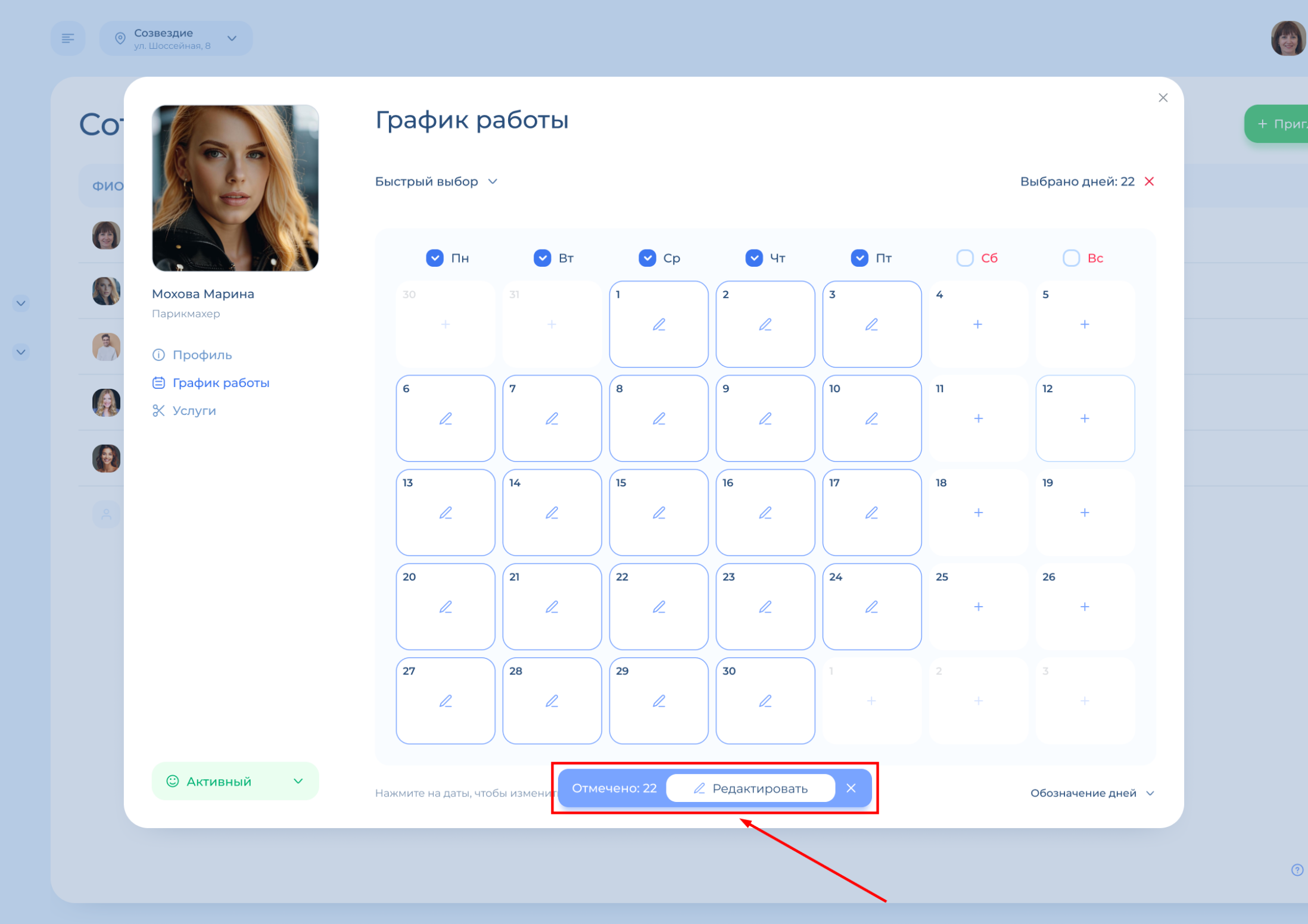The height and width of the screenshot is (924, 1308).
Task: Enable the Сб weekend checkbox
Action: pos(965,258)
